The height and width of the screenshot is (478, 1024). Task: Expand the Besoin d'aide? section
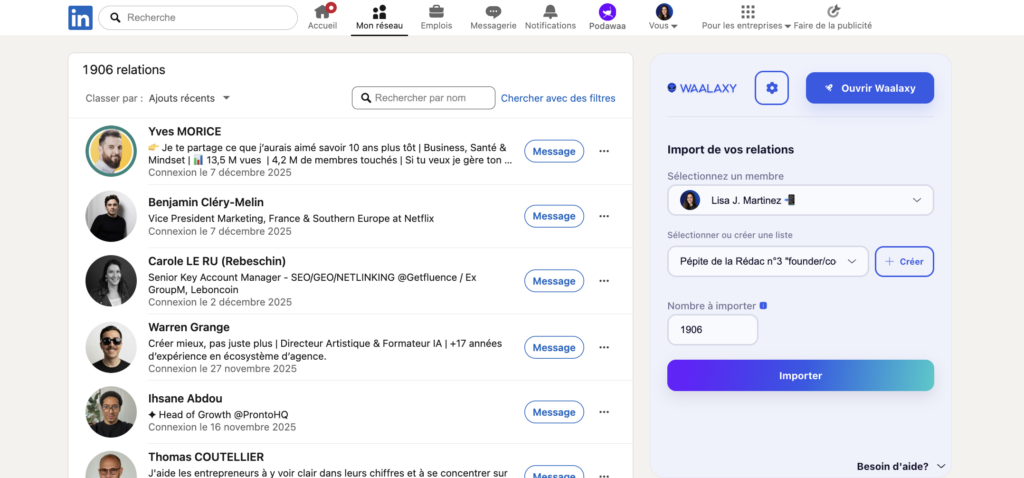pos(901,466)
